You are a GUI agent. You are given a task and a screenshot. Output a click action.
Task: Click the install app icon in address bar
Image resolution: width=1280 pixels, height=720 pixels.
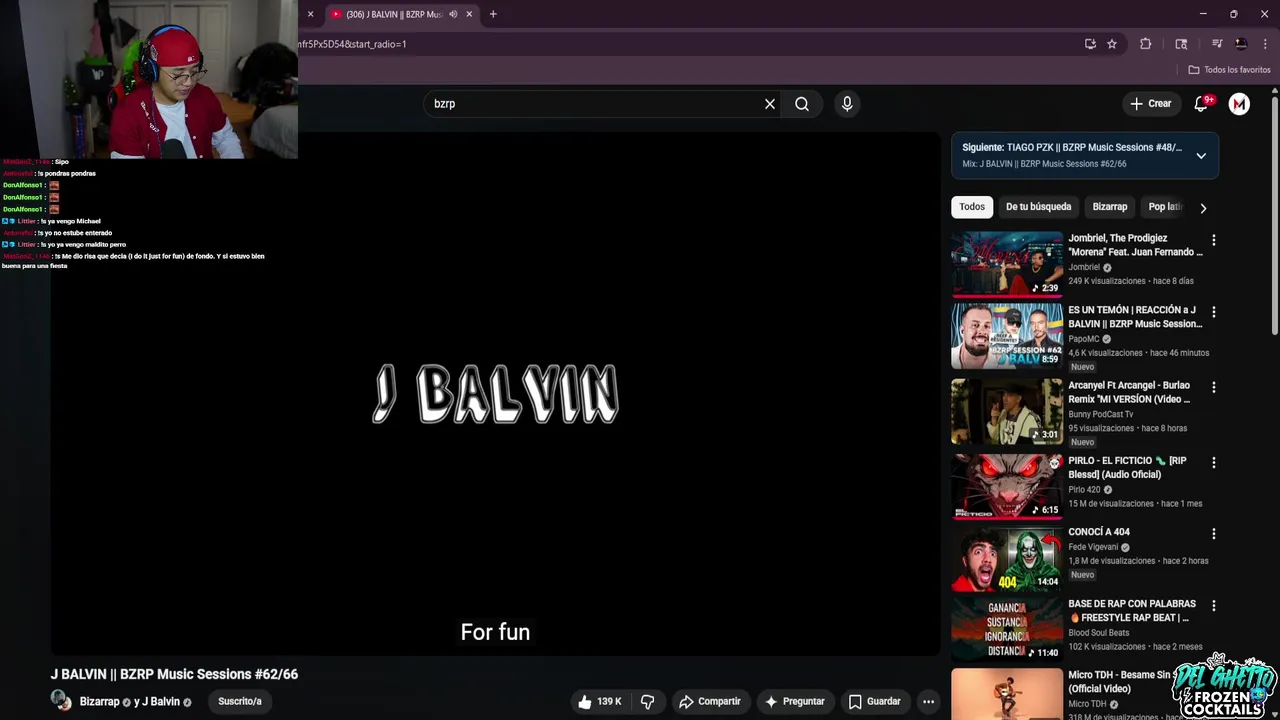(x=1090, y=44)
